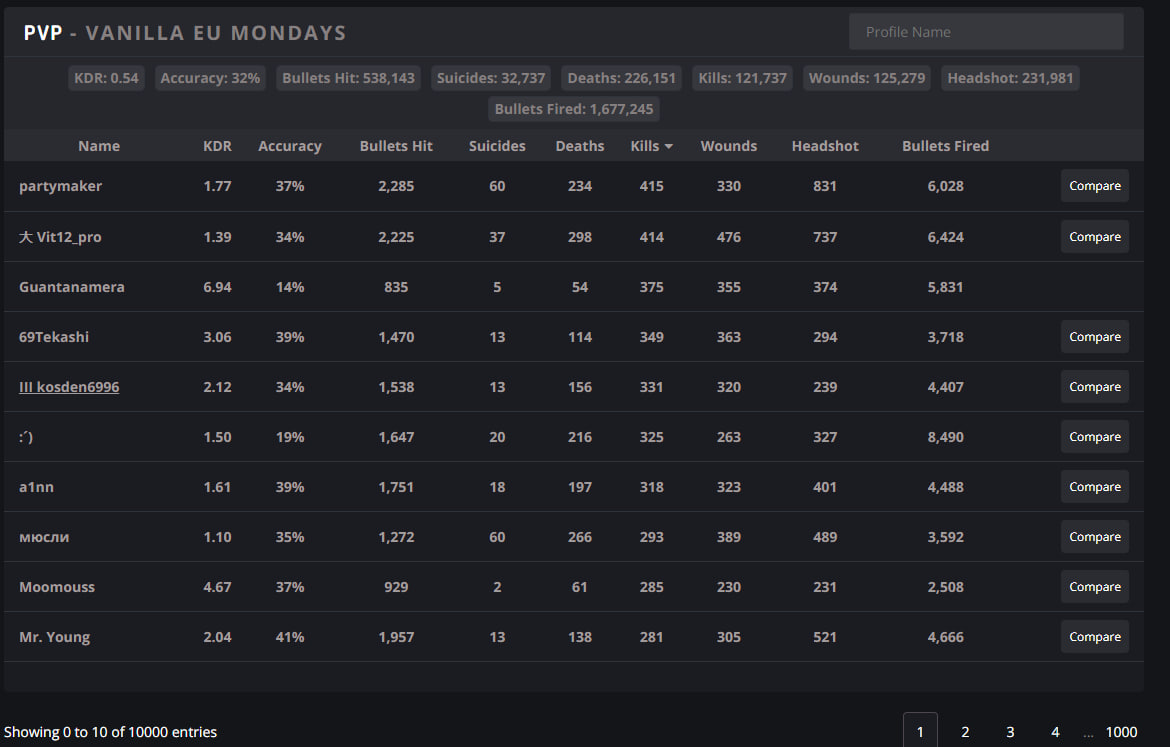The image size is (1170, 747).
Task: Compare stats with partymaker
Action: 1094,186
